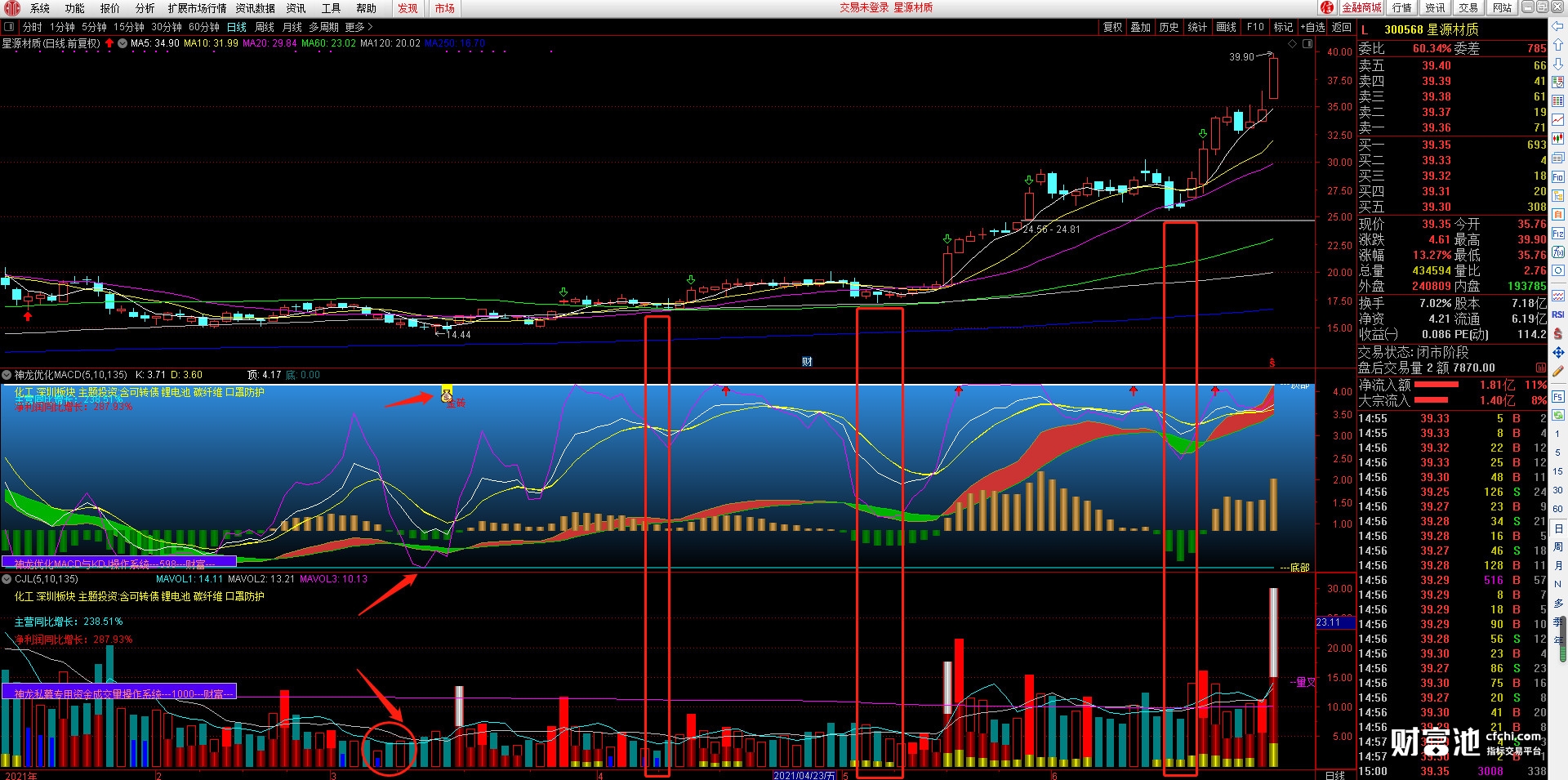Select the pencil drawing tool icon
The image size is (1568, 780).
[x=1558, y=371]
